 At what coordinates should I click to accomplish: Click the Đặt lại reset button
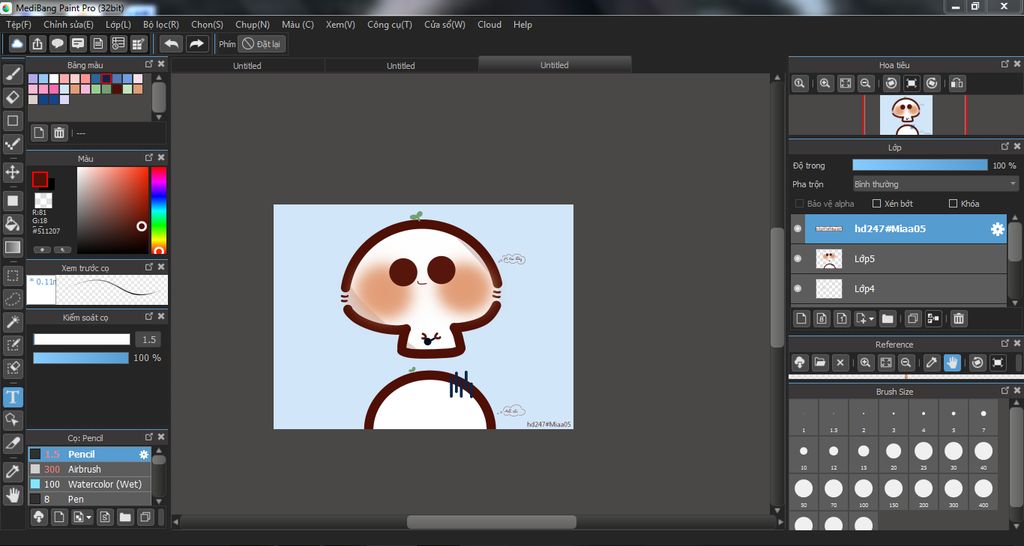(x=262, y=44)
